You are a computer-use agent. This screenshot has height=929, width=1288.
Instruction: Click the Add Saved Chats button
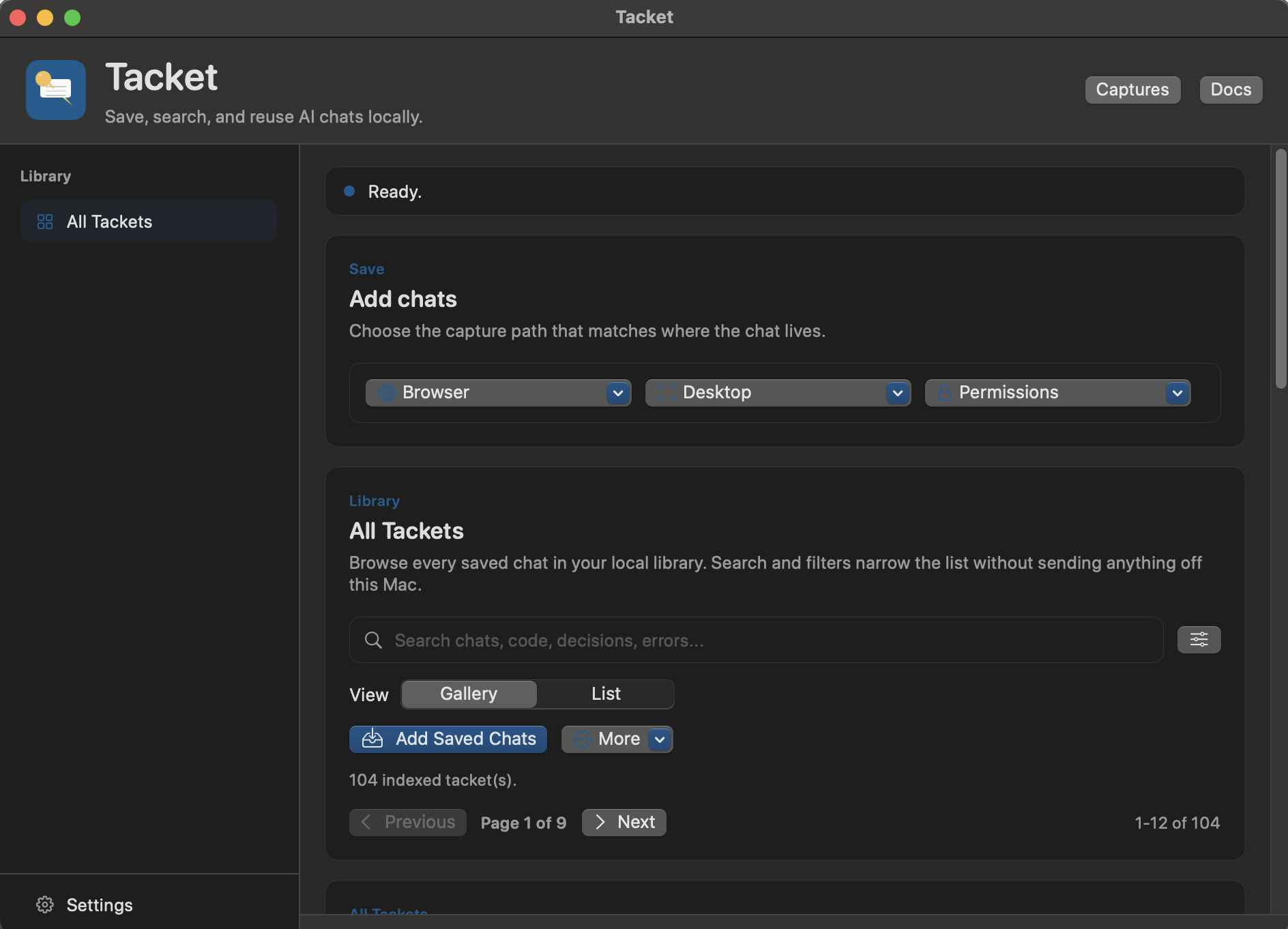(448, 739)
